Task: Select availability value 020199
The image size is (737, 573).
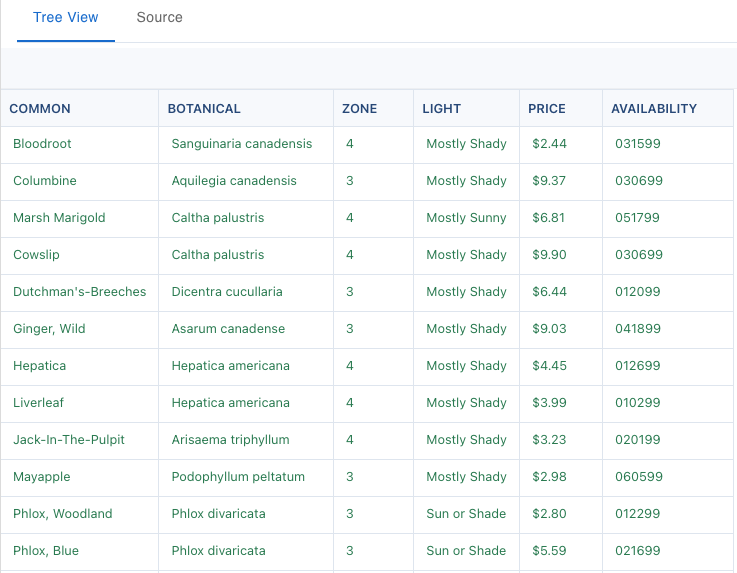Action: click(x=668, y=440)
